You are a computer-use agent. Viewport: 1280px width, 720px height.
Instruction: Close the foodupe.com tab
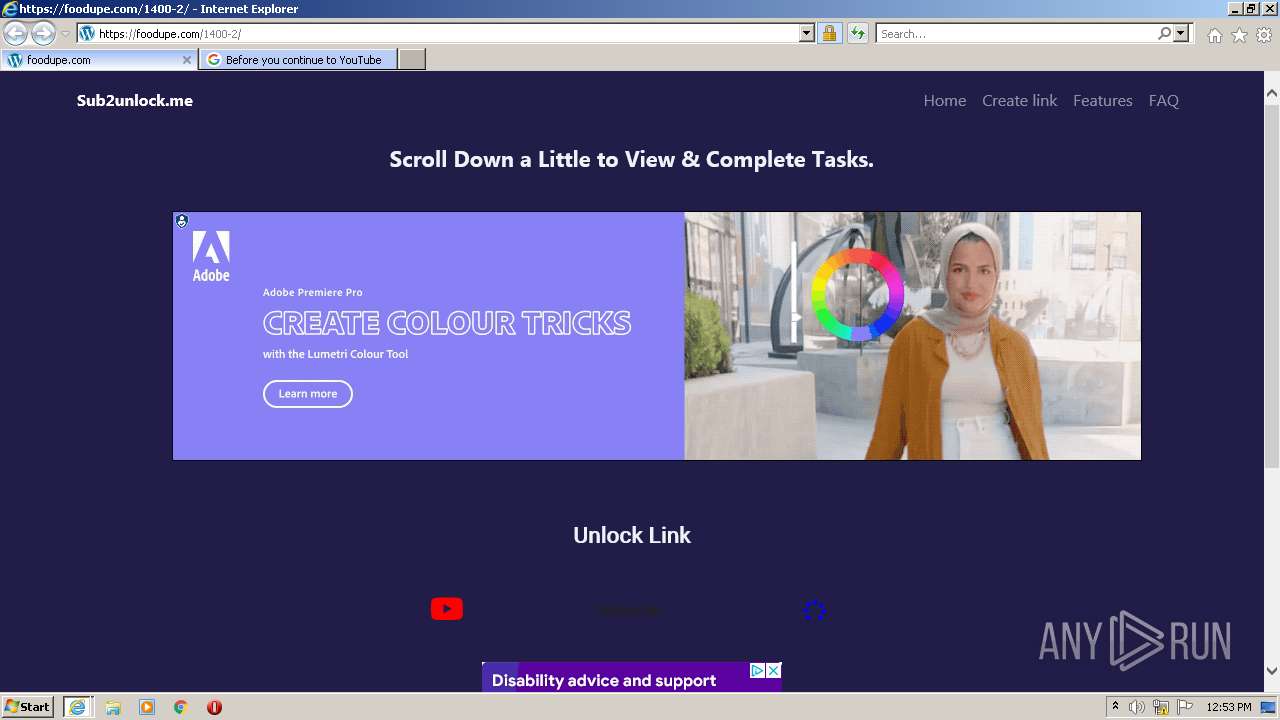click(186, 60)
